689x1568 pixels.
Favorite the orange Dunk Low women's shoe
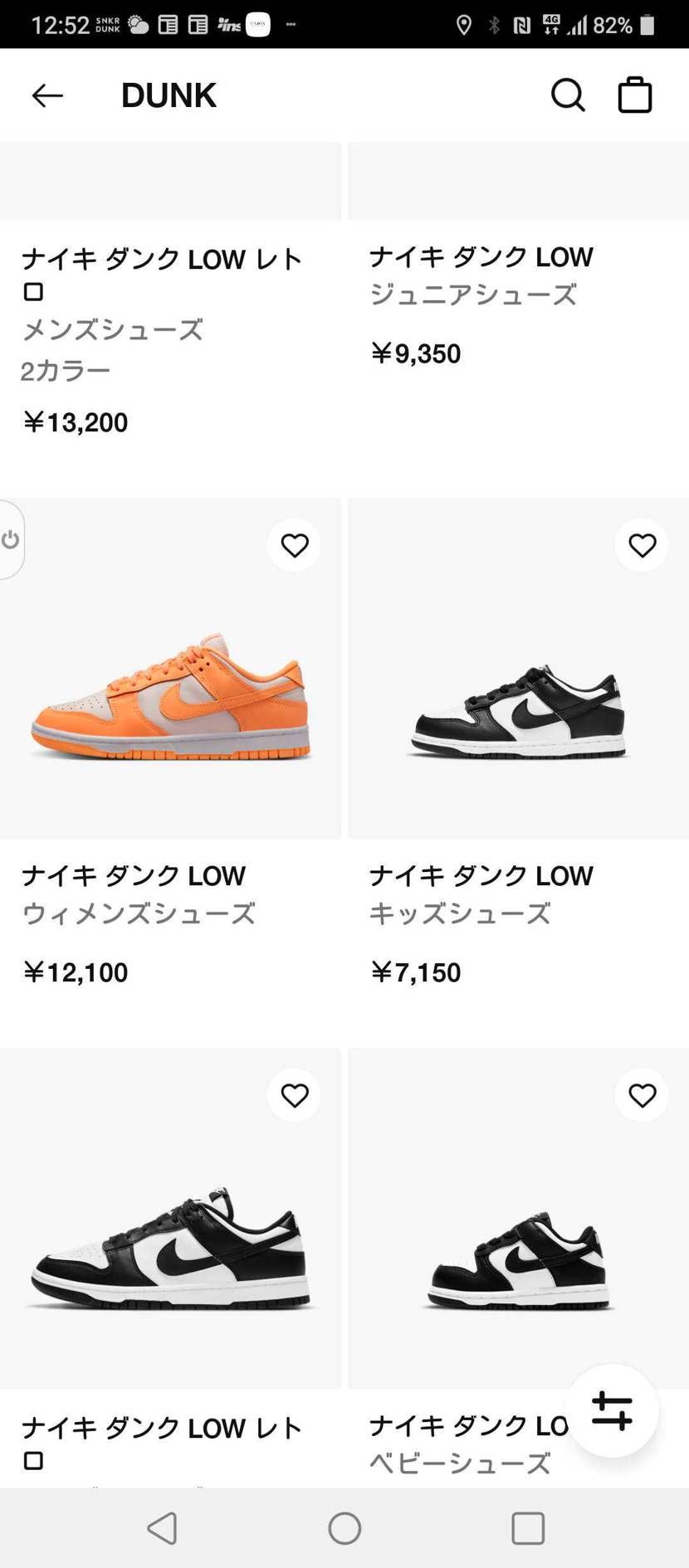pos(294,545)
